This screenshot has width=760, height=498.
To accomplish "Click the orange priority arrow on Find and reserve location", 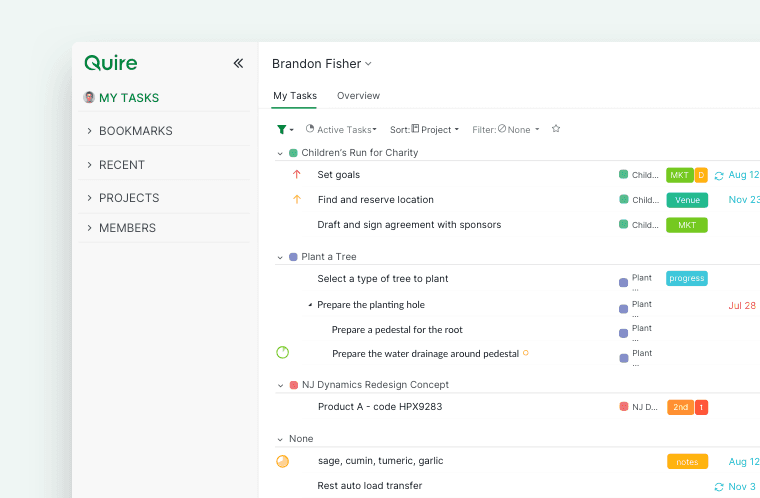I will pyautogui.click(x=297, y=199).
